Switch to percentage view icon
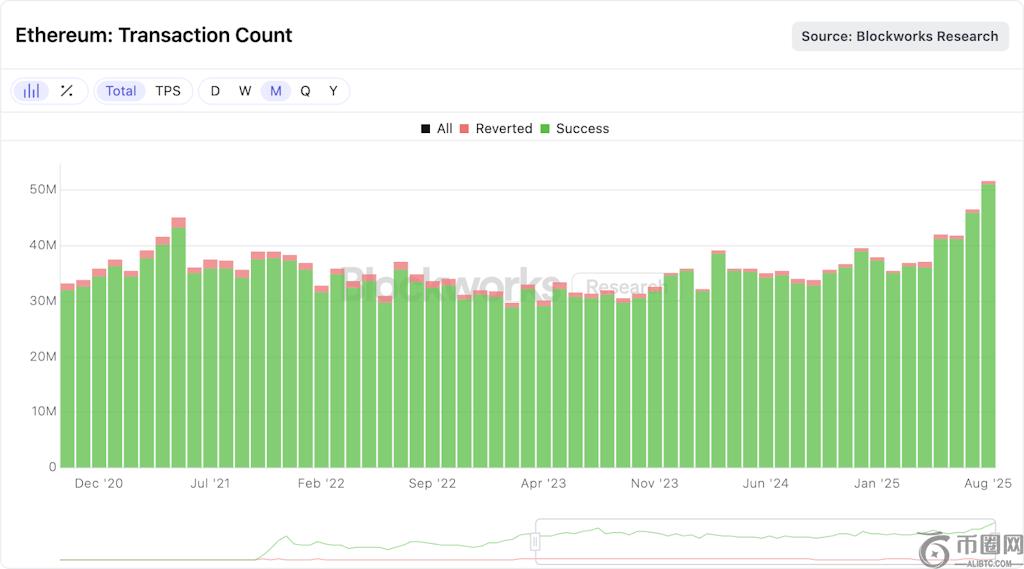 click(x=66, y=91)
